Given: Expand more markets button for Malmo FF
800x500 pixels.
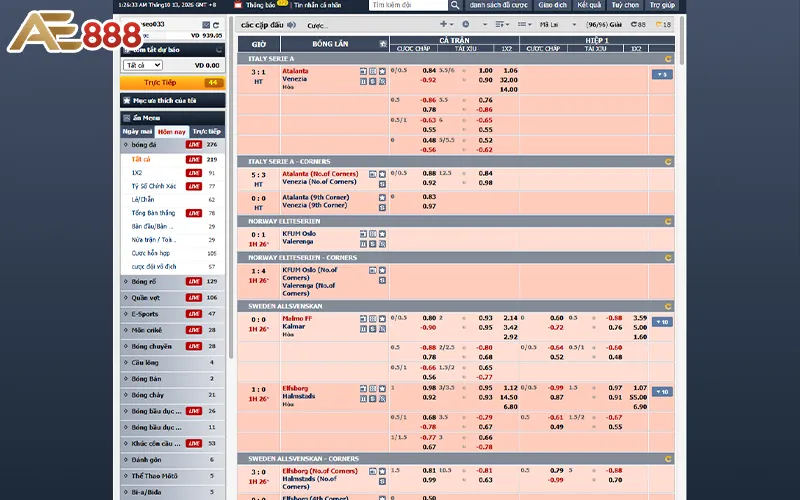Looking at the screenshot, I should [x=662, y=322].
